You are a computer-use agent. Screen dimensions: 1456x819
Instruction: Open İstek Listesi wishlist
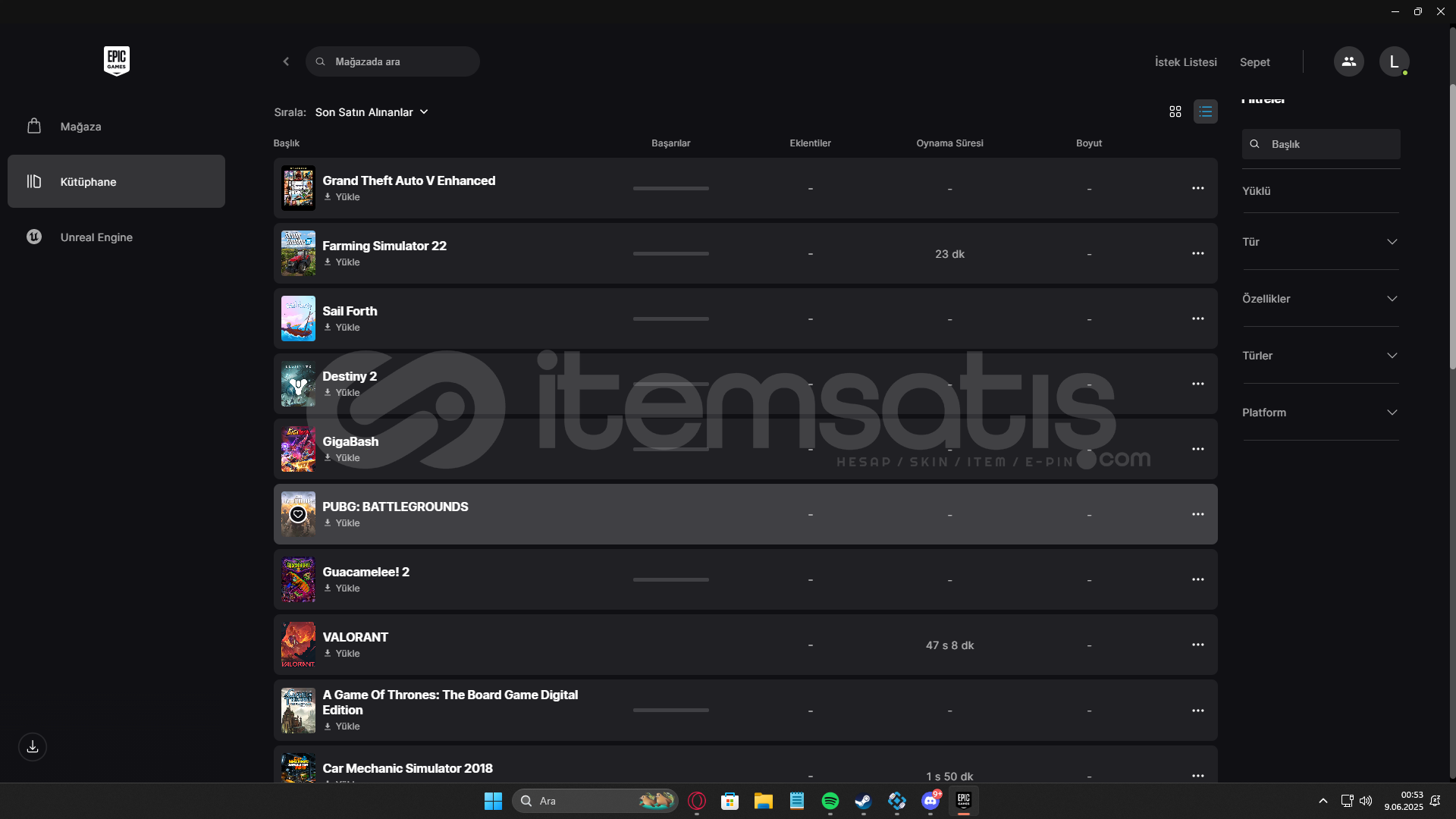[x=1185, y=62]
